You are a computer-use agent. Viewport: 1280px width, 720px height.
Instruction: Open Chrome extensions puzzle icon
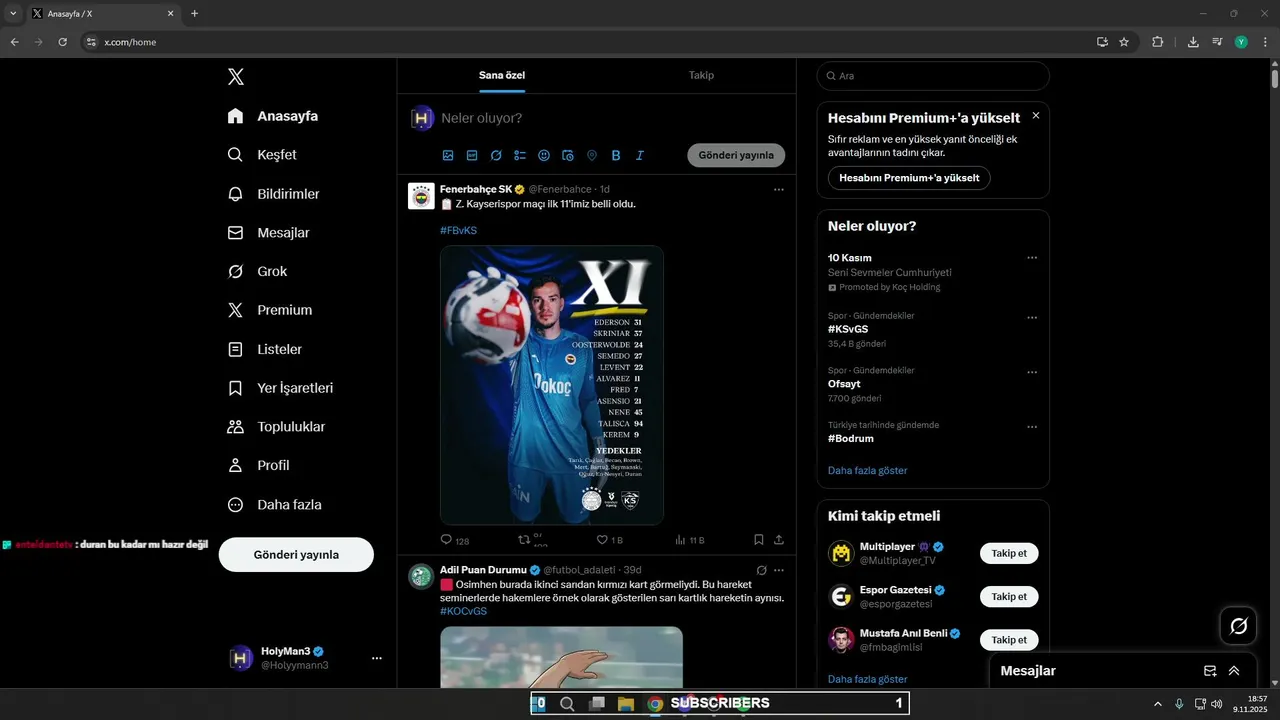click(1158, 42)
